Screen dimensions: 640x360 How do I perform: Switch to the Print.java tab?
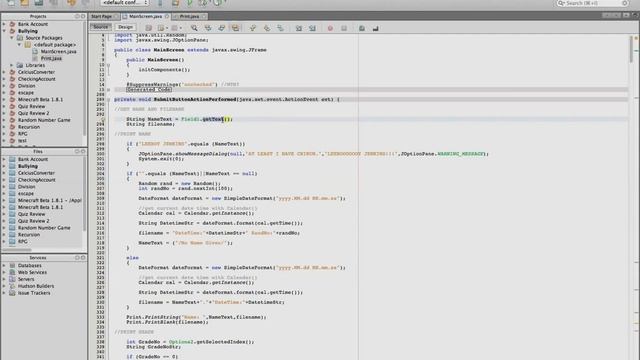pos(189,16)
